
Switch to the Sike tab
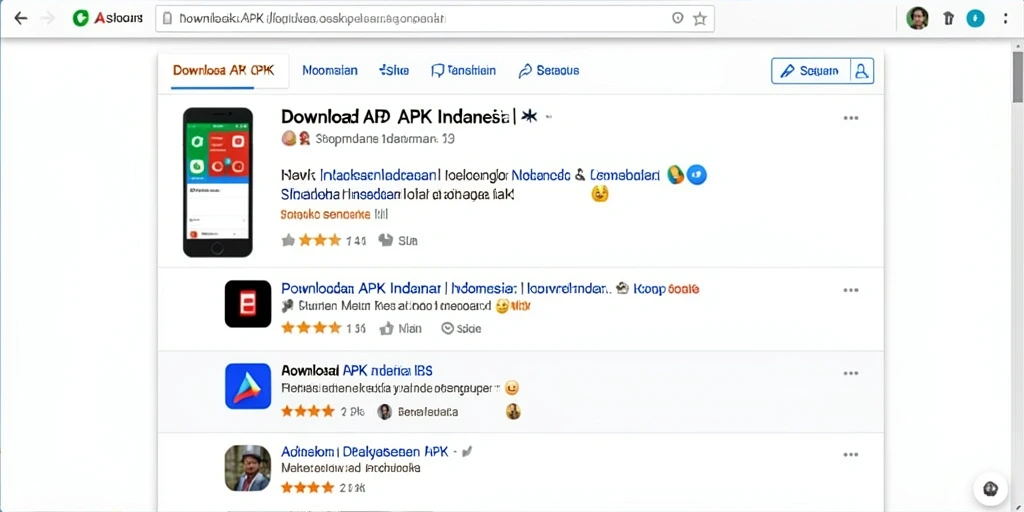tap(394, 71)
